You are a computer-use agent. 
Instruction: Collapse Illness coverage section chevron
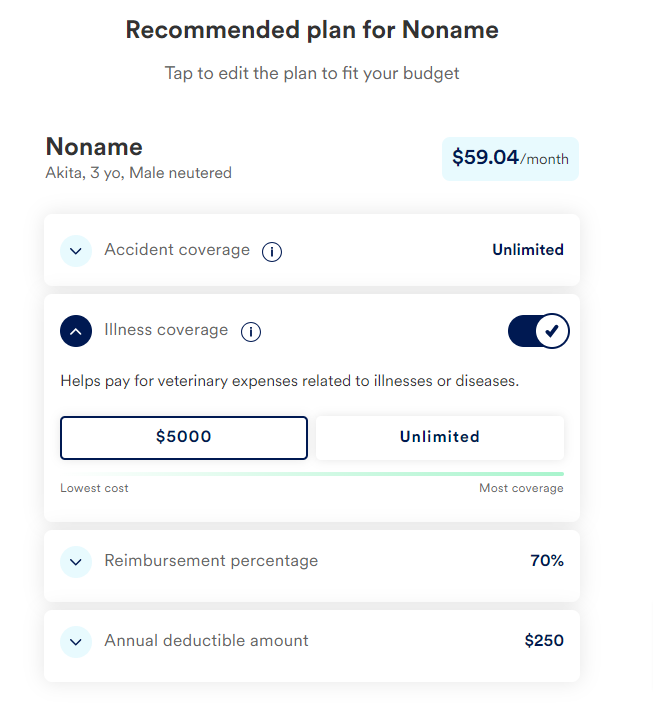pos(76,331)
